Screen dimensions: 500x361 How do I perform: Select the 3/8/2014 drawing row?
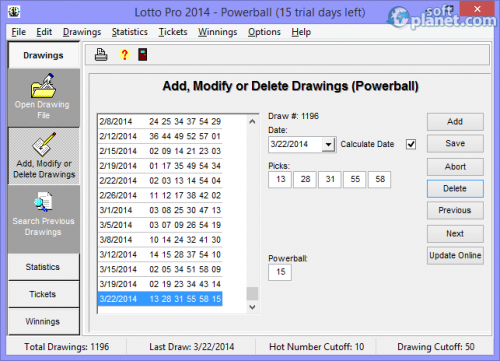(x=160, y=240)
